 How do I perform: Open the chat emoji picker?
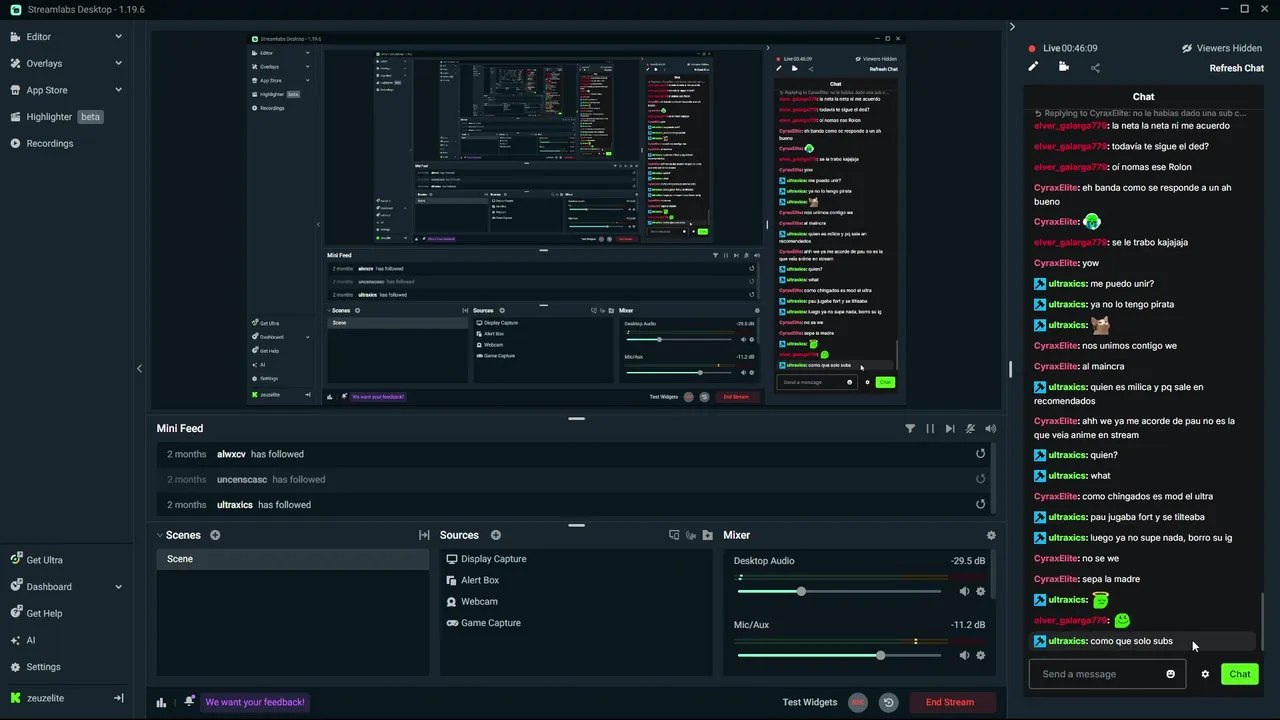coord(1171,674)
